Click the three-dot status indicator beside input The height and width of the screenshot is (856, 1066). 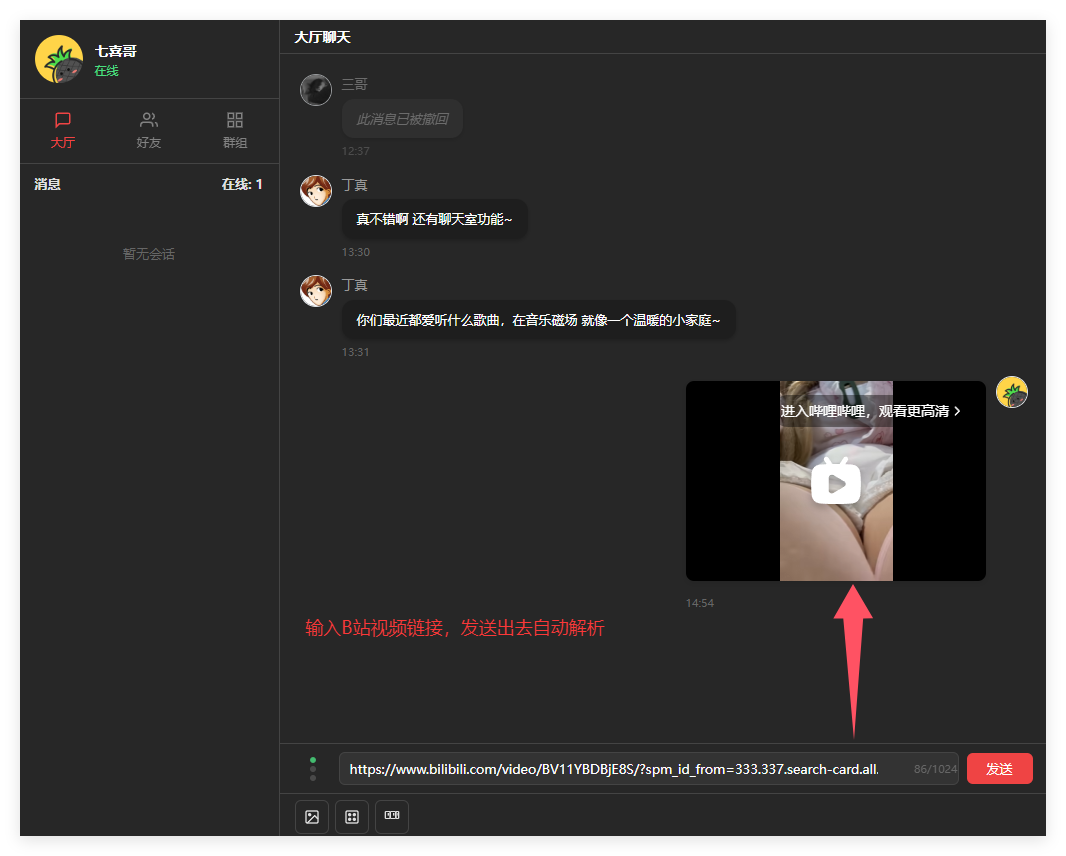click(x=313, y=769)
